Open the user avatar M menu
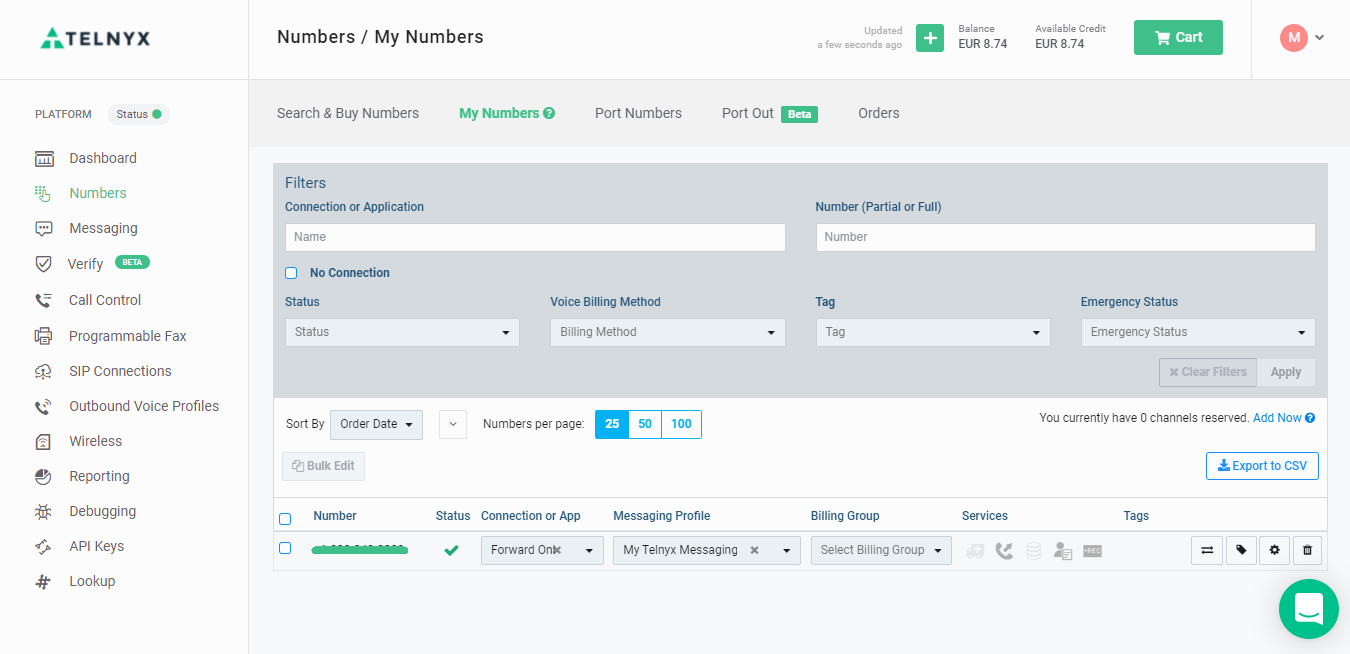 (x=1302, y=38)
